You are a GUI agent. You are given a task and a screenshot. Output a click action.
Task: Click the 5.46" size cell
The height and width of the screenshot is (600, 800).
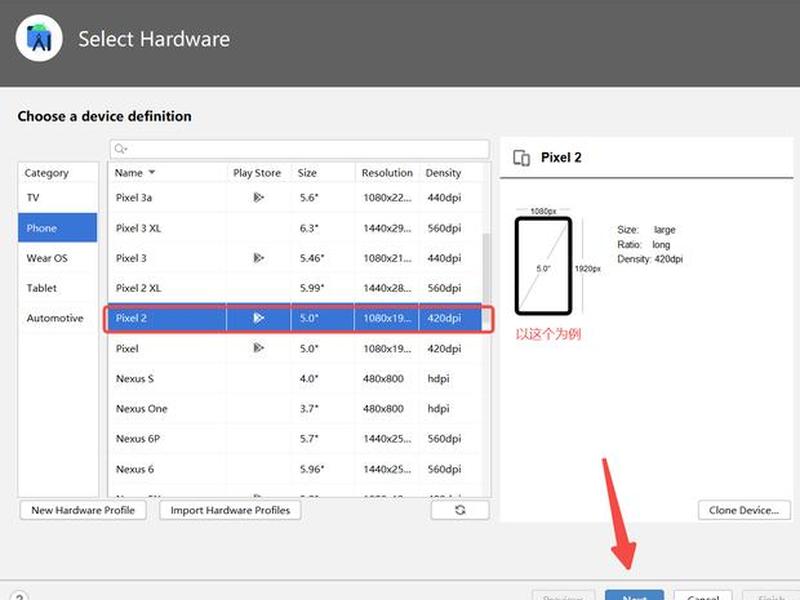(312, 258)
